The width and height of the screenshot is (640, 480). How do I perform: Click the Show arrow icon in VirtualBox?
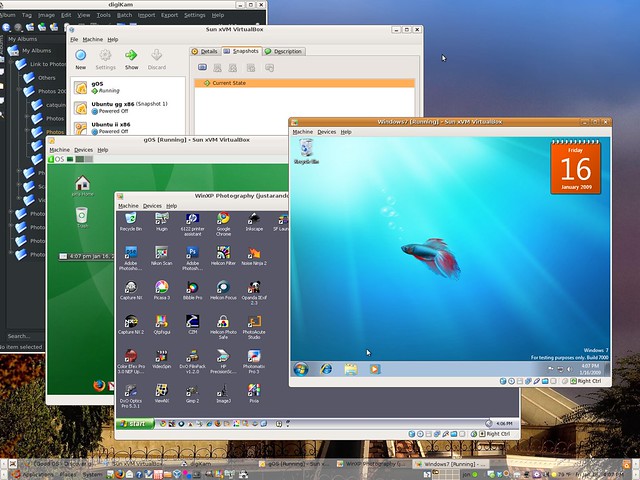pos(131,55)
